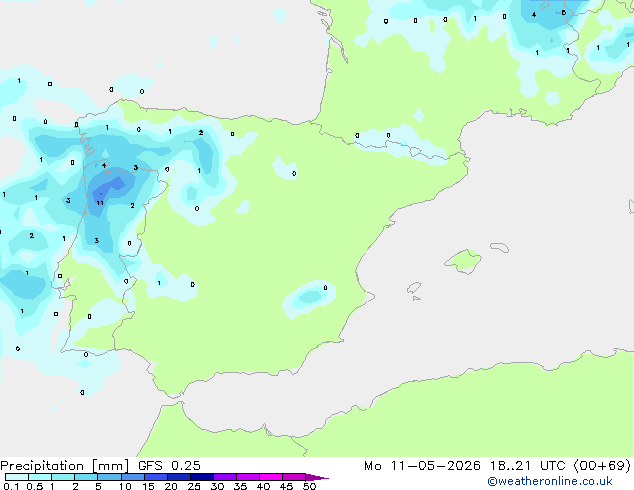Pick the 40–45 mm bright magenta swatch
Viewport: 634px width, 490px height.
[271, 477]
